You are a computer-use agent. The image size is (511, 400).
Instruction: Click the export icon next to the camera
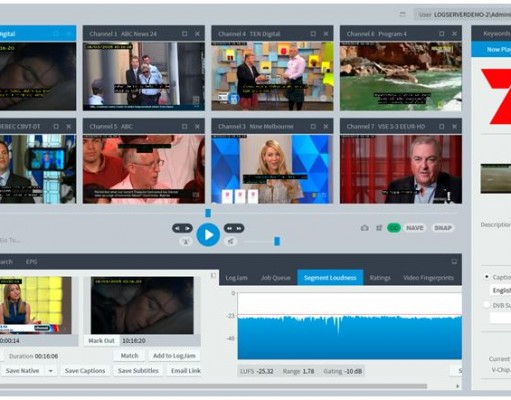coord(379,228)
